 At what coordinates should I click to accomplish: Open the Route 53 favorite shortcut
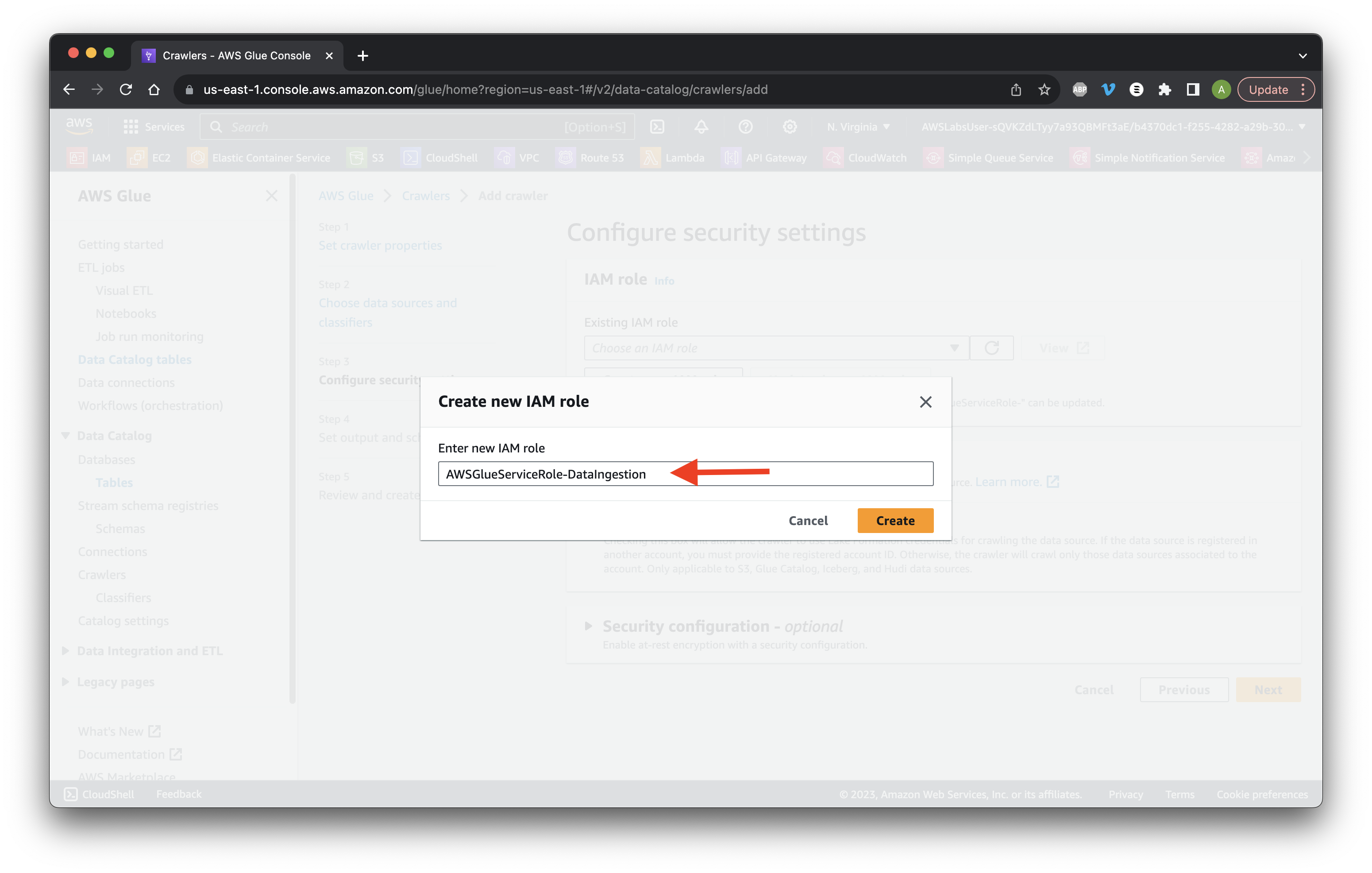pyautogui.click(x=590, y=158)
